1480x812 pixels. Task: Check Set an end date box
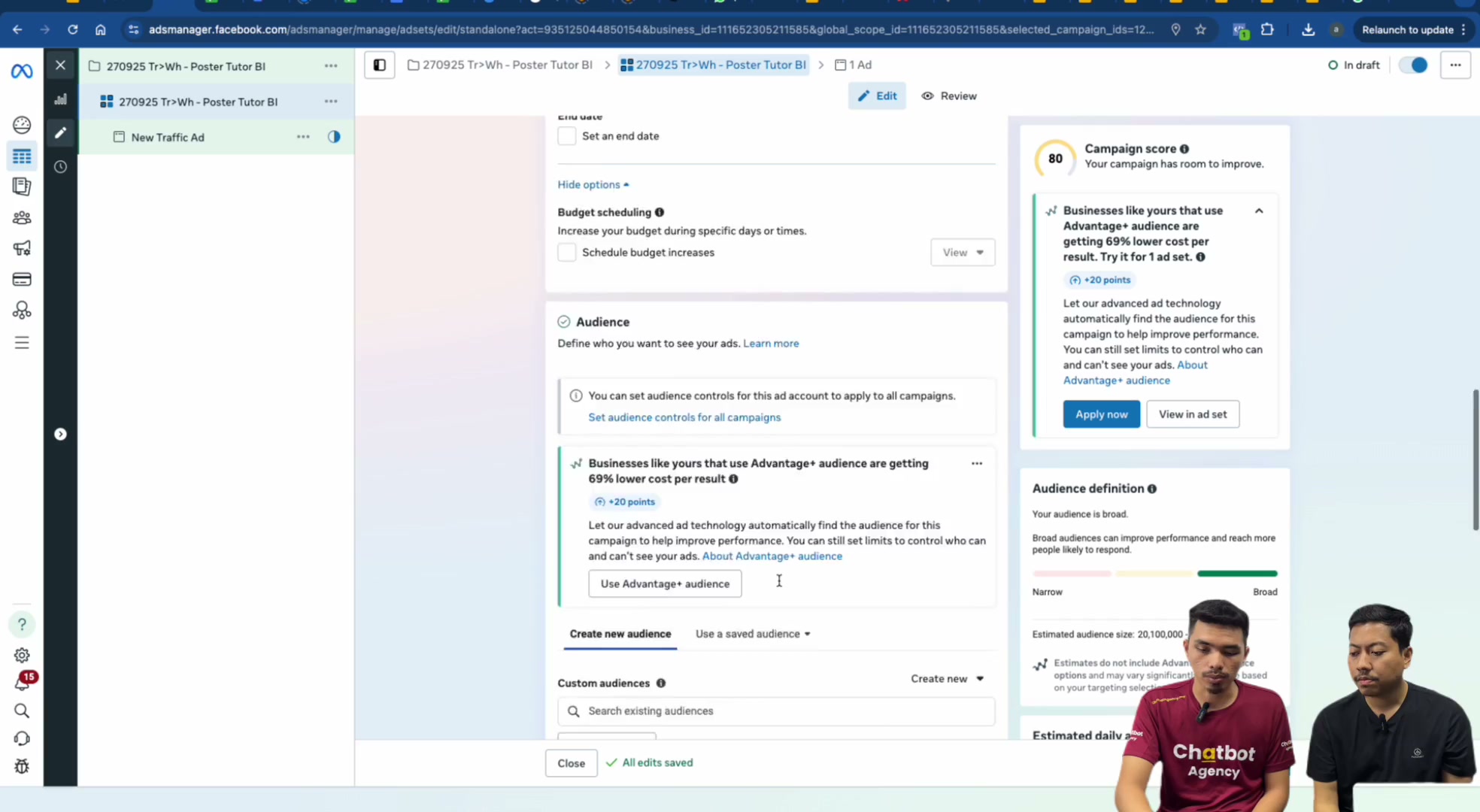tap(567, 136)
